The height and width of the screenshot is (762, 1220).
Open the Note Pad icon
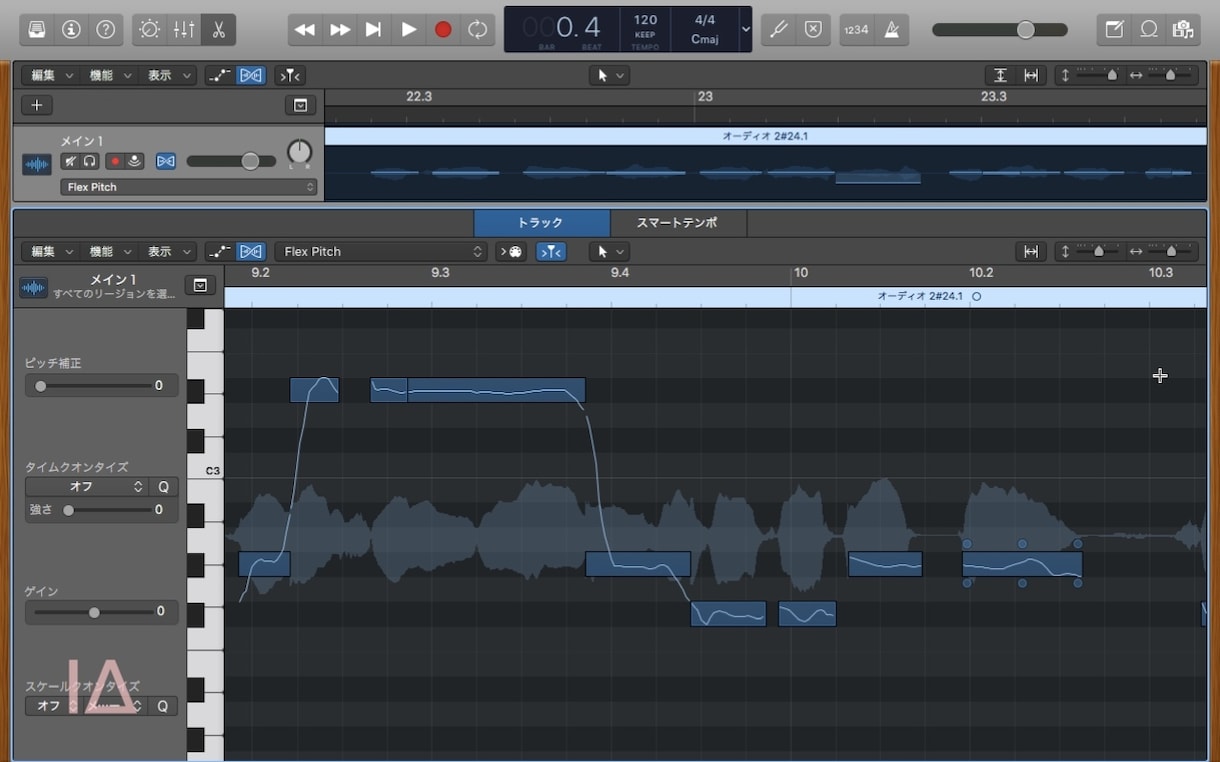coord(1114,29)
